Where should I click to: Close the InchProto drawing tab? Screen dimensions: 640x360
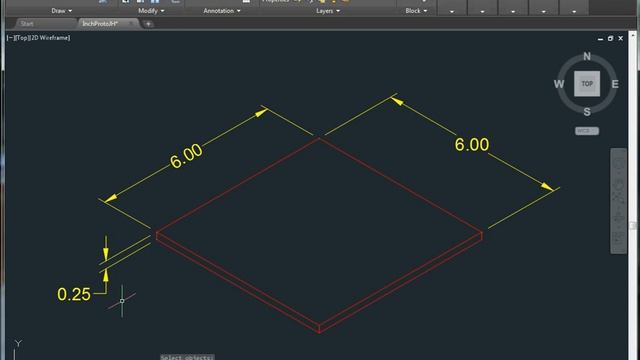point(131,24)
